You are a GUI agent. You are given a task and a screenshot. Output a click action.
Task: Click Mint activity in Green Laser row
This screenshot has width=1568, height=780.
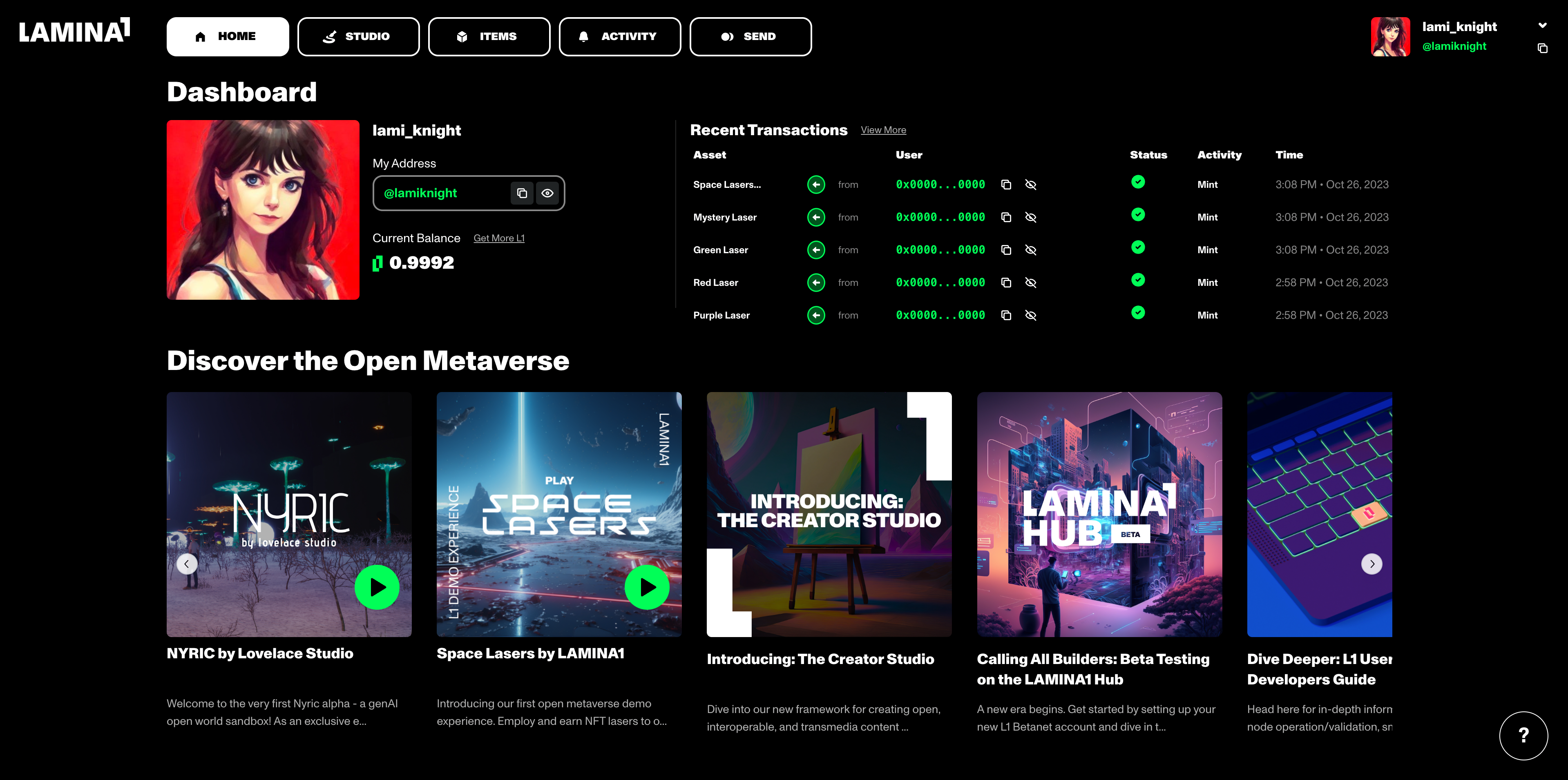(x=1207, y=250)
